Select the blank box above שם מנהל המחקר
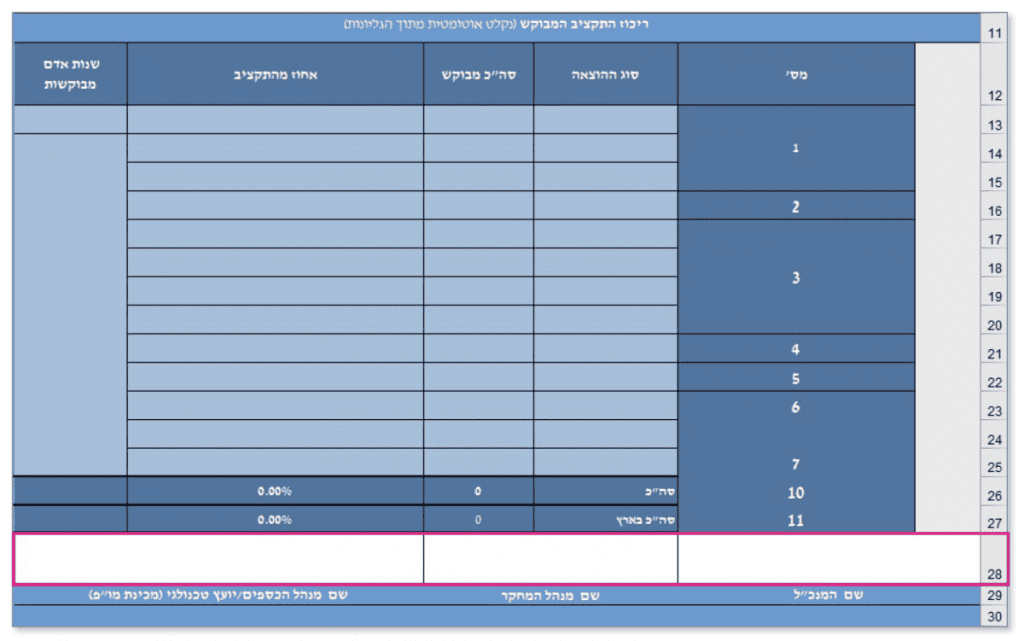 (550, 558)
